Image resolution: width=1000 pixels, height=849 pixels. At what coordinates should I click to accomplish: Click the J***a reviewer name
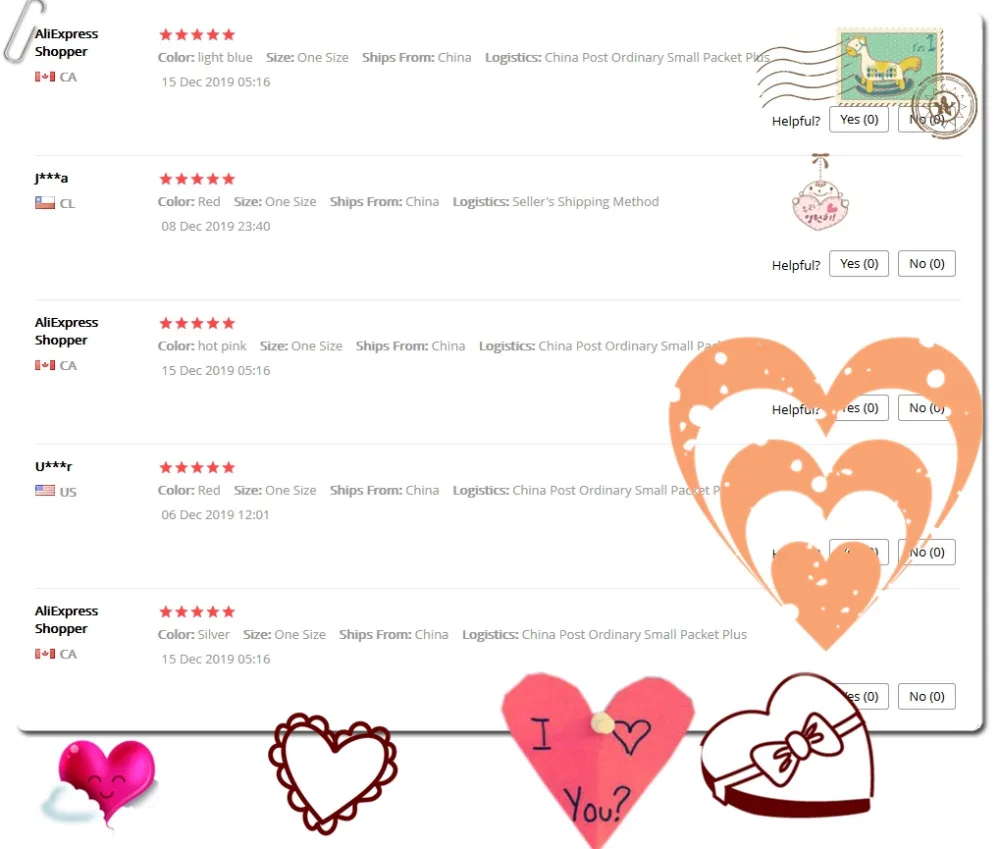click(51, 177)
